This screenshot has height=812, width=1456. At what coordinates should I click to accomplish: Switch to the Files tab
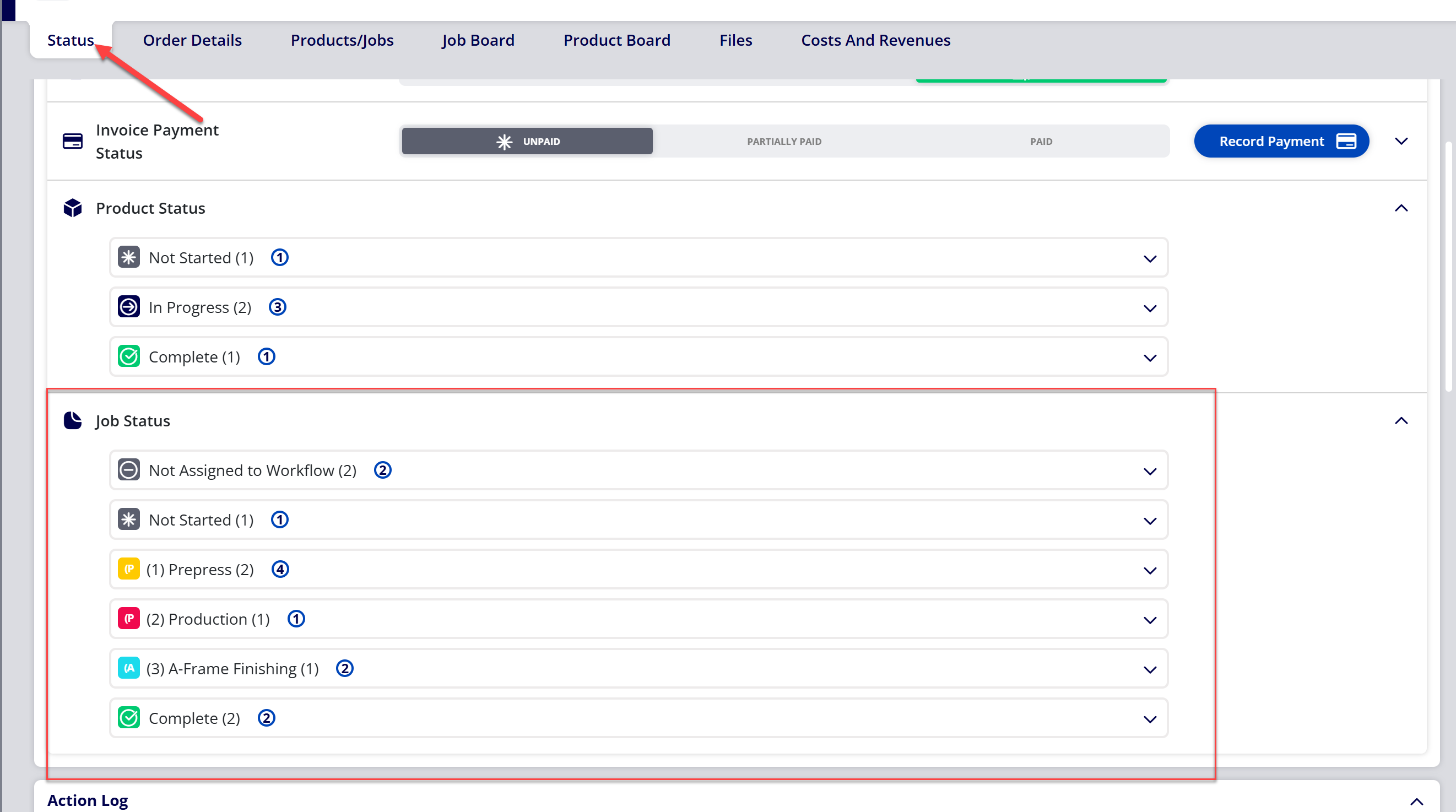735,40
